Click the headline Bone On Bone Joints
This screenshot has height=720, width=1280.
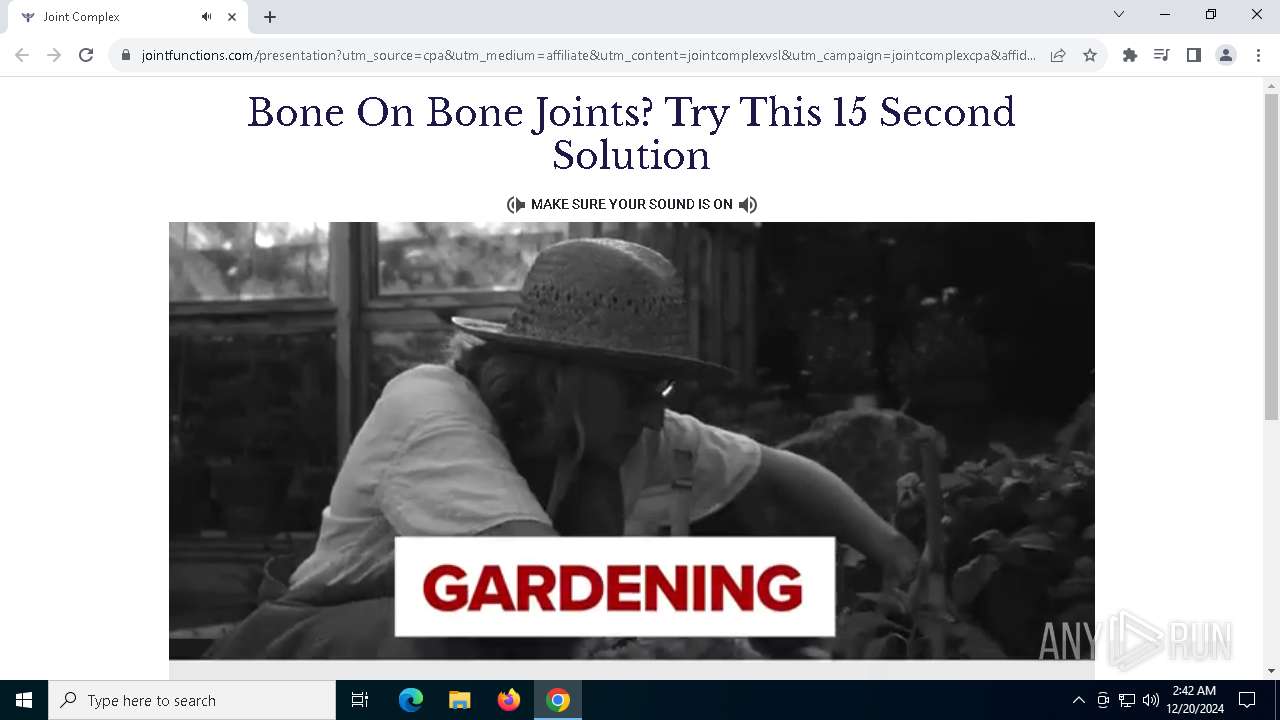point(631,133)
